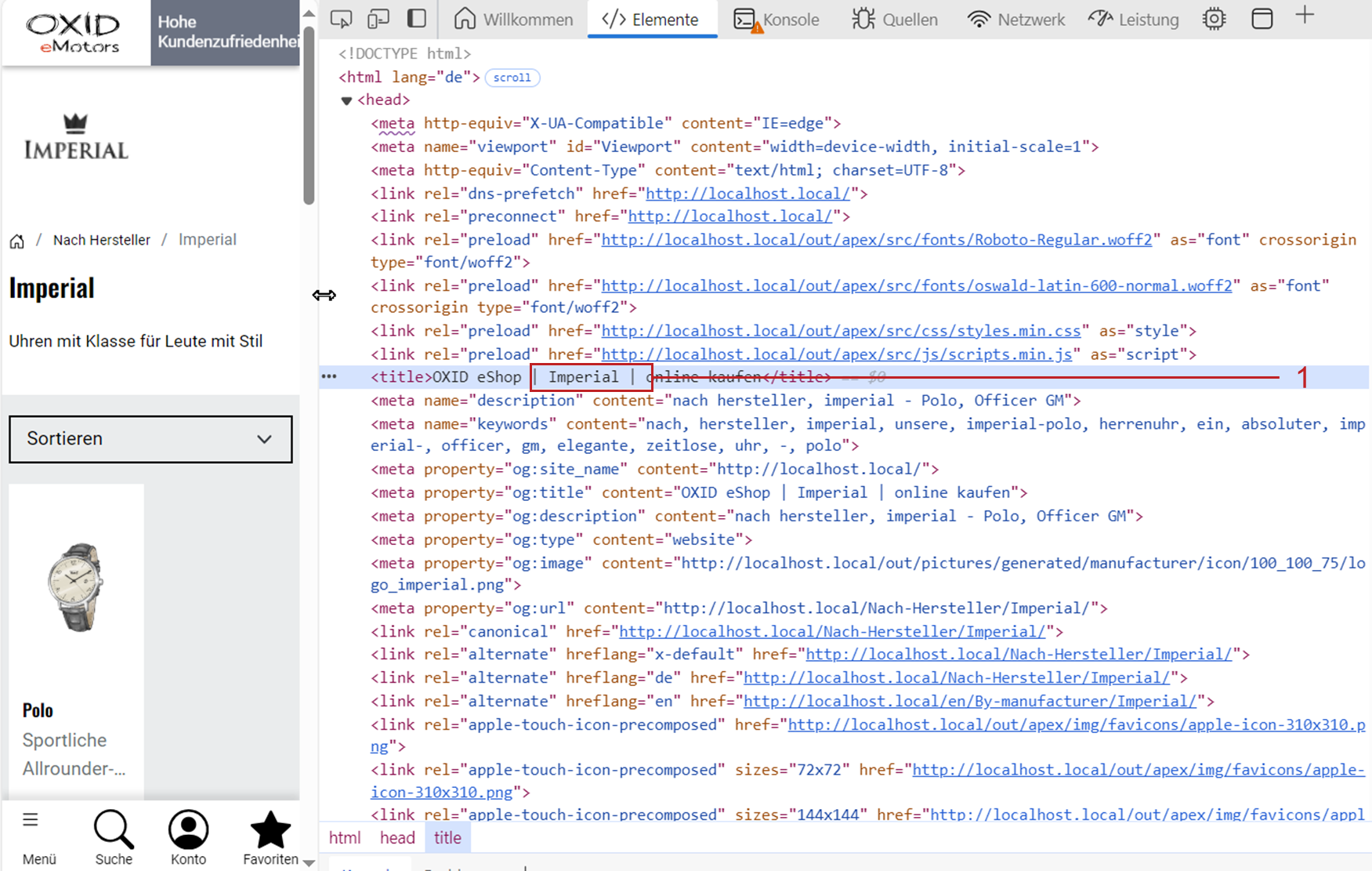Open the styles.min.css preload link

(841, 331)
